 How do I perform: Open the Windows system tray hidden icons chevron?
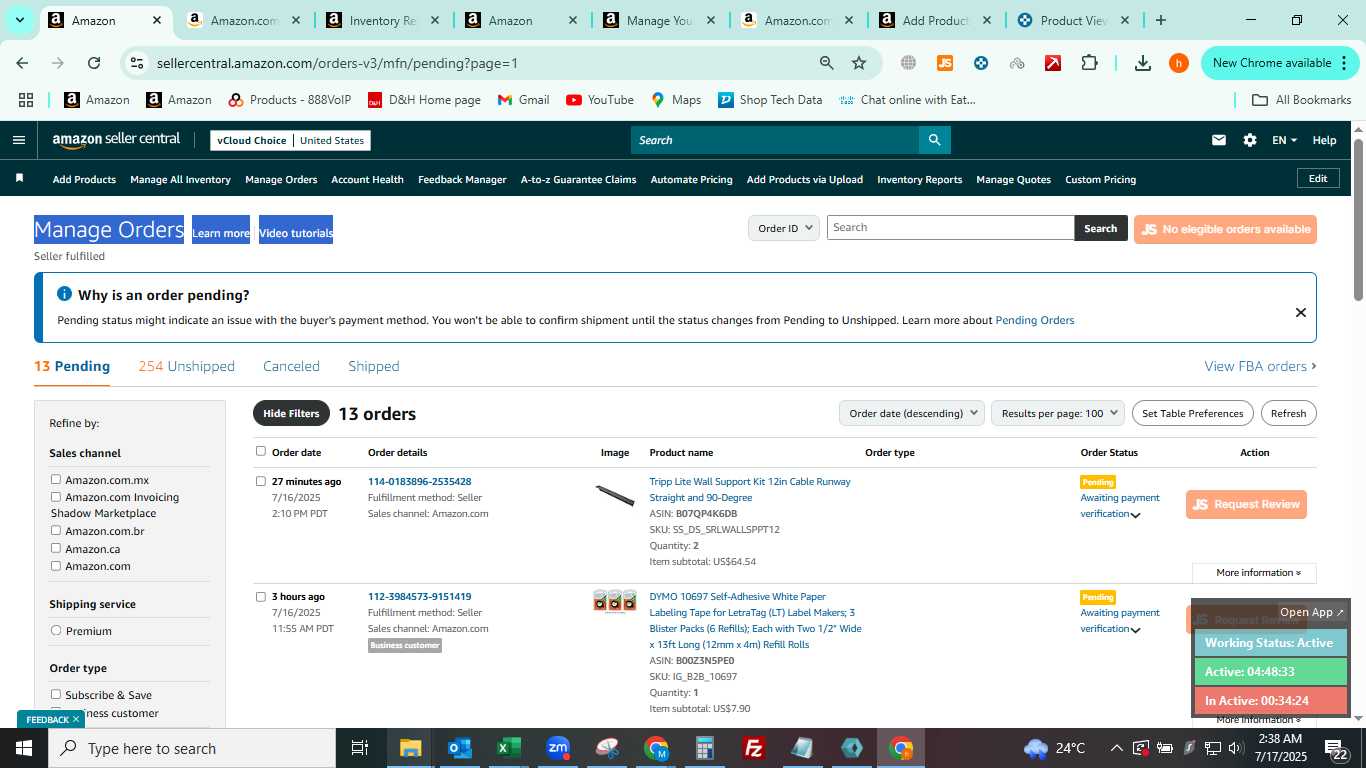coord(1116,748)
